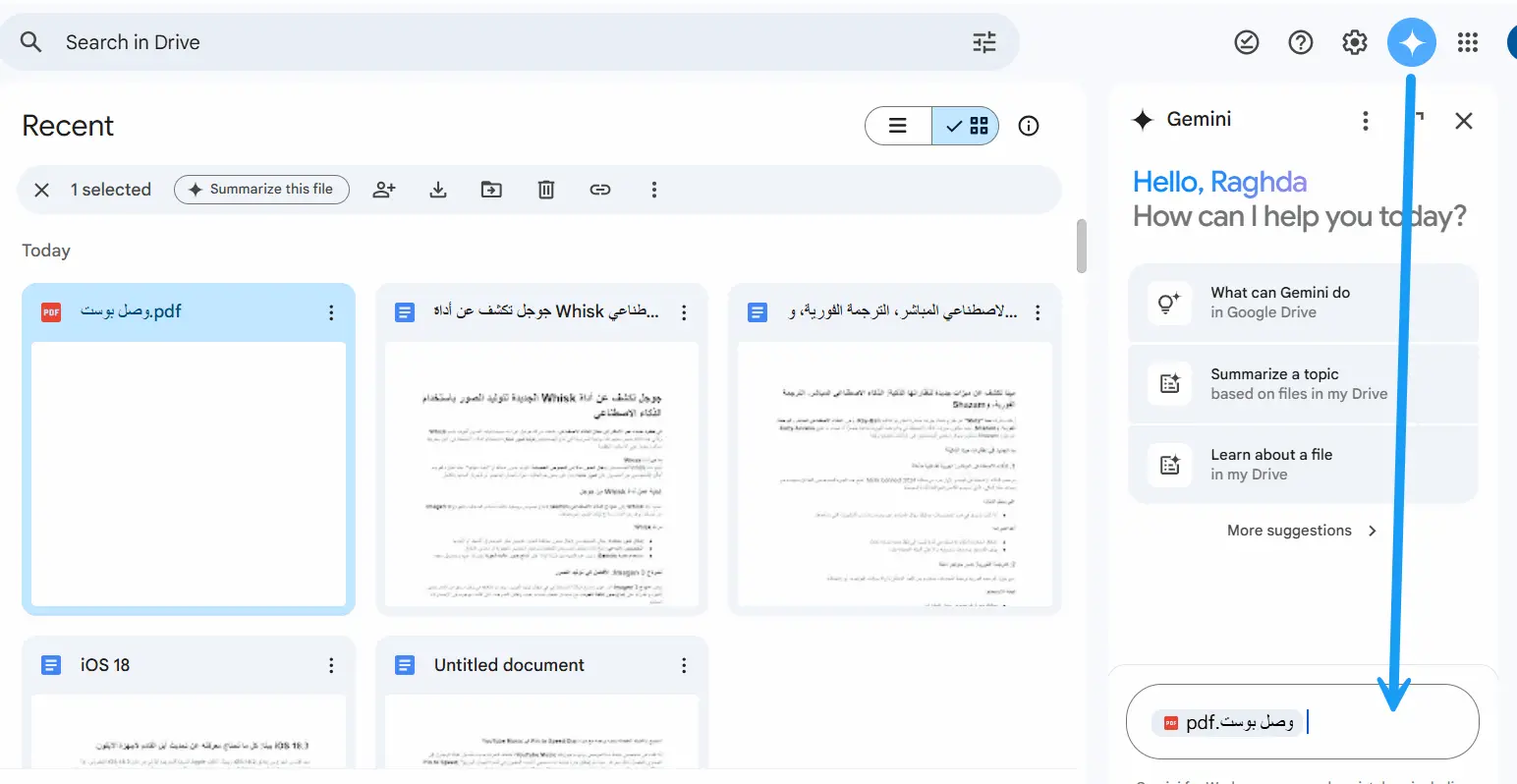Open the Google apps launcher
1517x784 pixels.
coord(1468,41)
